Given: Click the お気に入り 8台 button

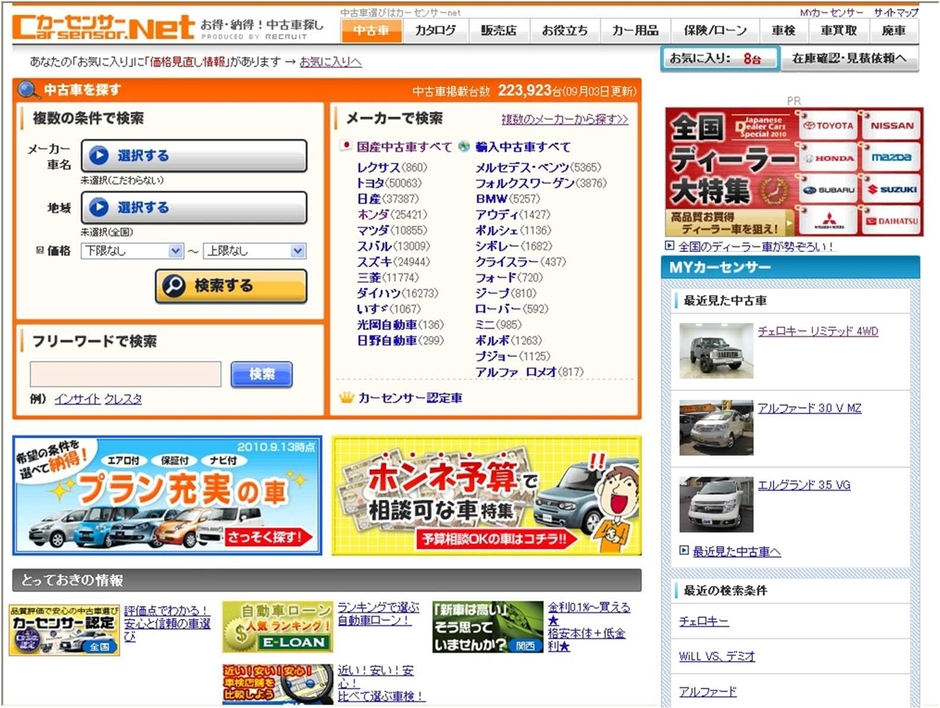Looking at the screenshot, I should click(720, 59).
